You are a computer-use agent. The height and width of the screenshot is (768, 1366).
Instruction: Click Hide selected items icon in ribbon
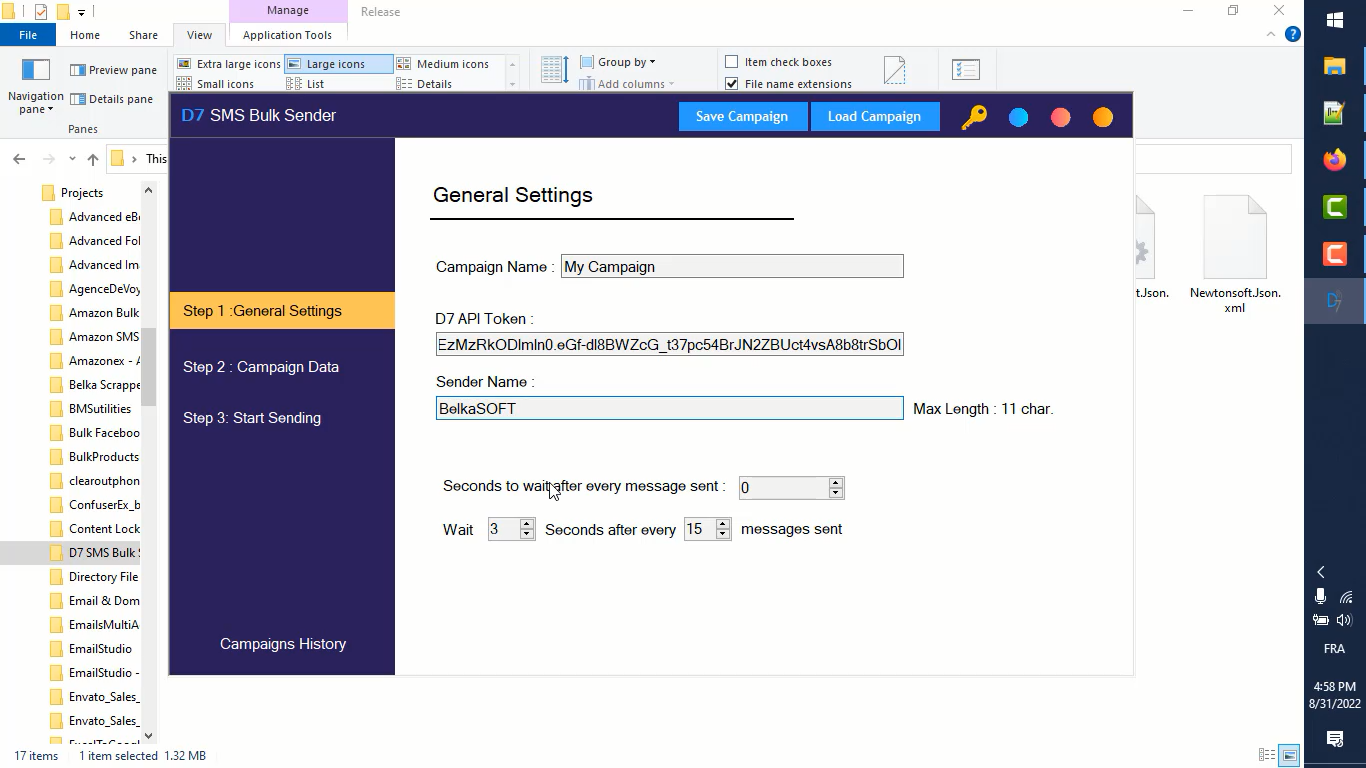(895, 70)
